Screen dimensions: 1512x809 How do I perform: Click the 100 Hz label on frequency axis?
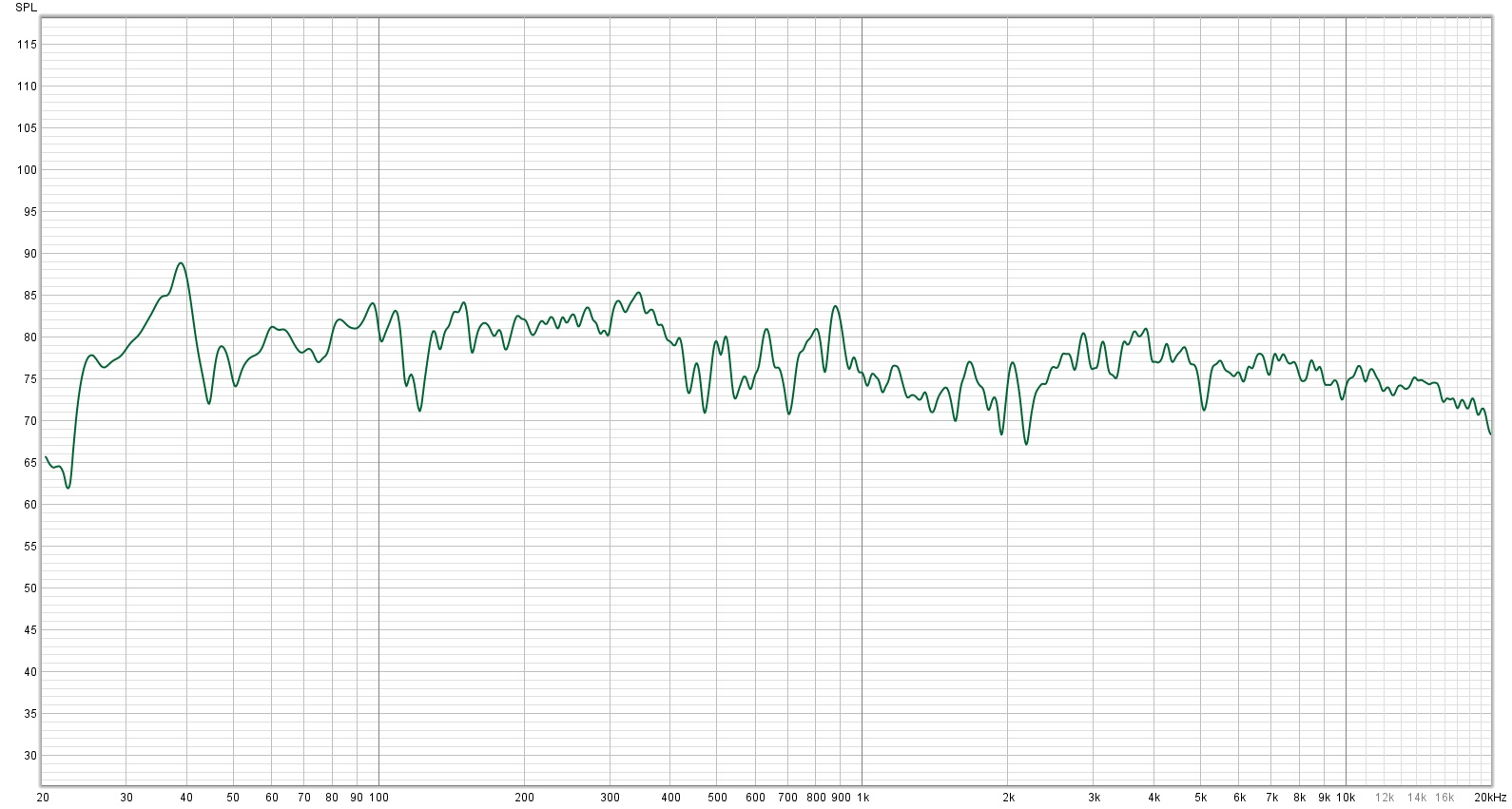(378, 798)
